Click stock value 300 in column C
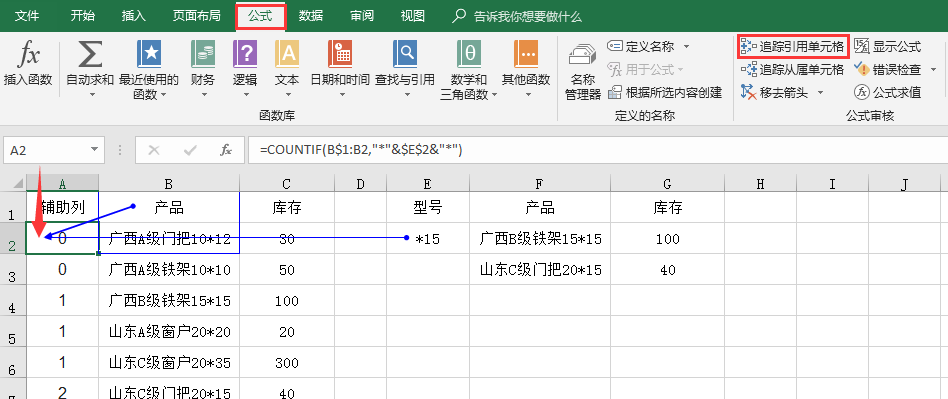 coord(287,363)
